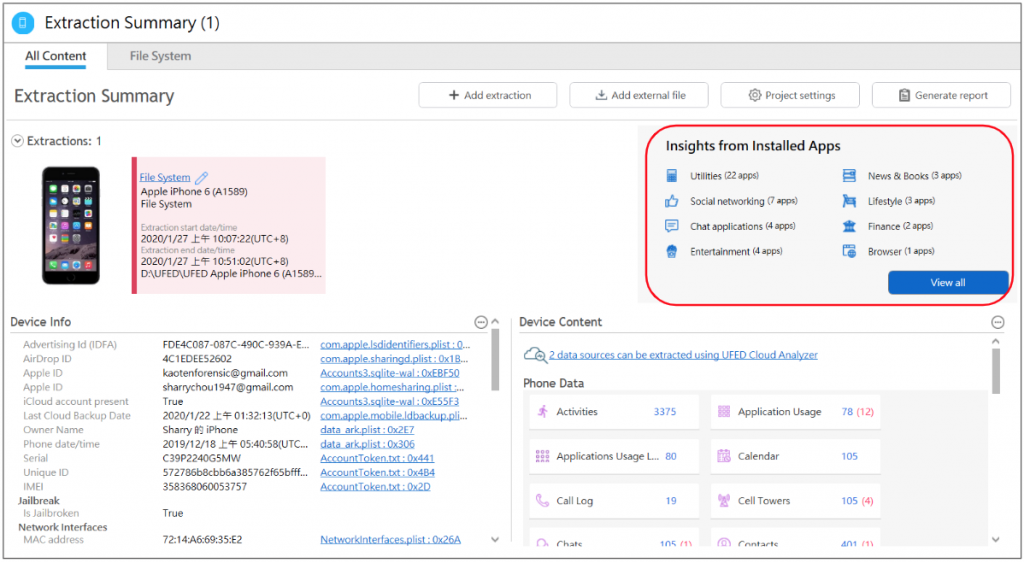The image size is (1024, 563).
Task: Click View all installed apps button
Action: pos(948,283)
